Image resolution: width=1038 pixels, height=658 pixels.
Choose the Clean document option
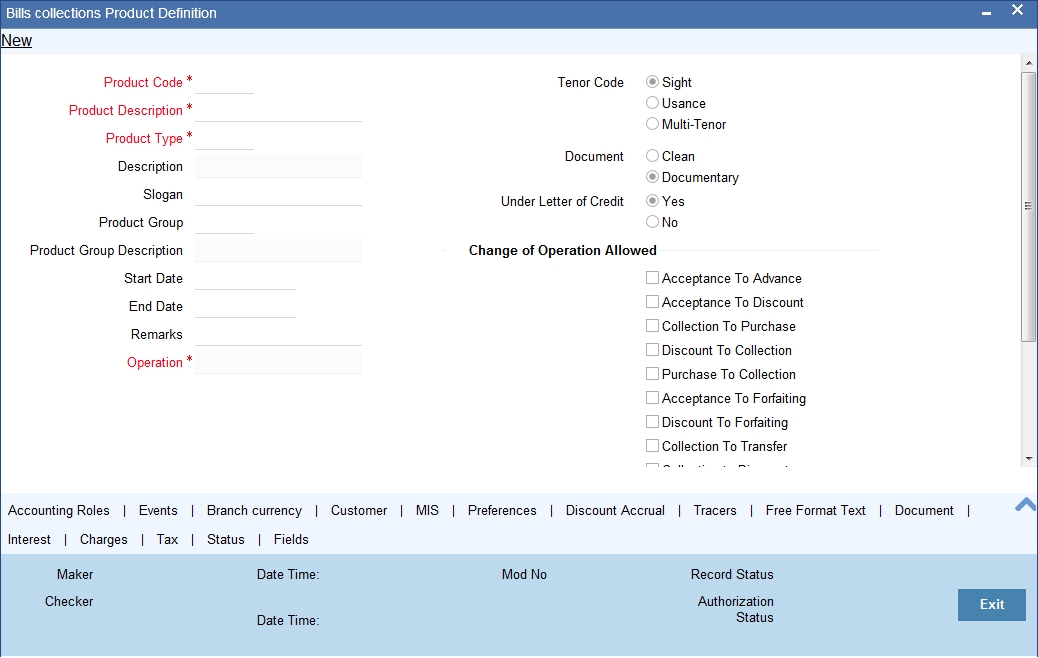point(652,156)
